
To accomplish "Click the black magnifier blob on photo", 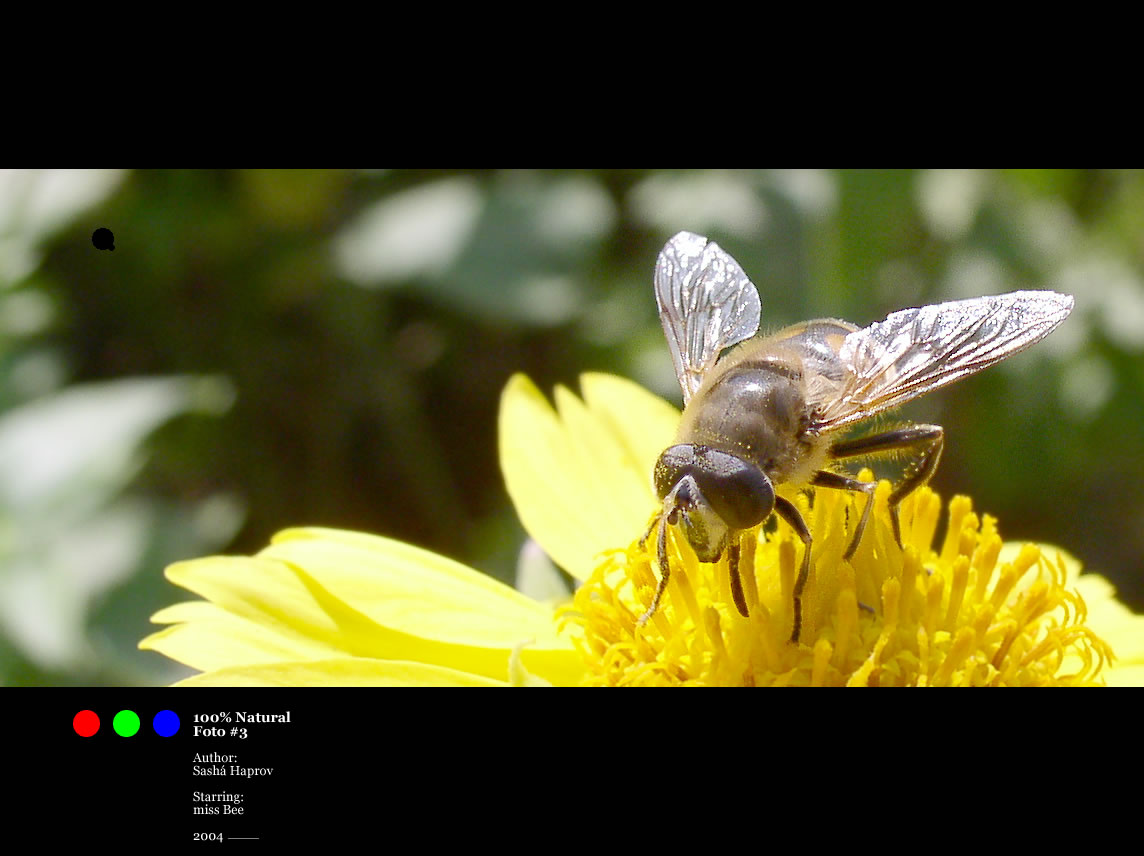I will click(x=103, y=239).
